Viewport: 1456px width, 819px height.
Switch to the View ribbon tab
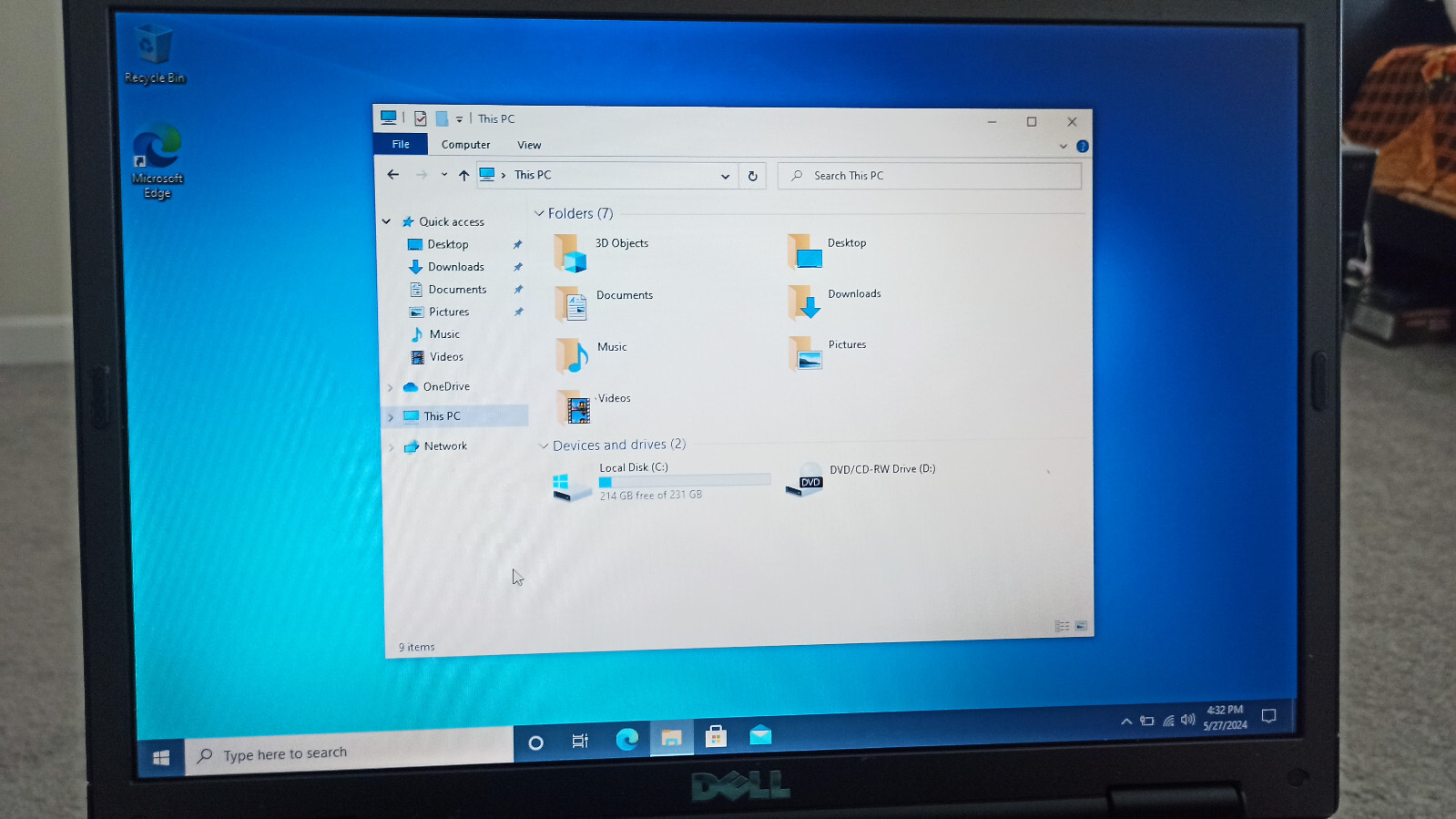(x=529, y=145)
